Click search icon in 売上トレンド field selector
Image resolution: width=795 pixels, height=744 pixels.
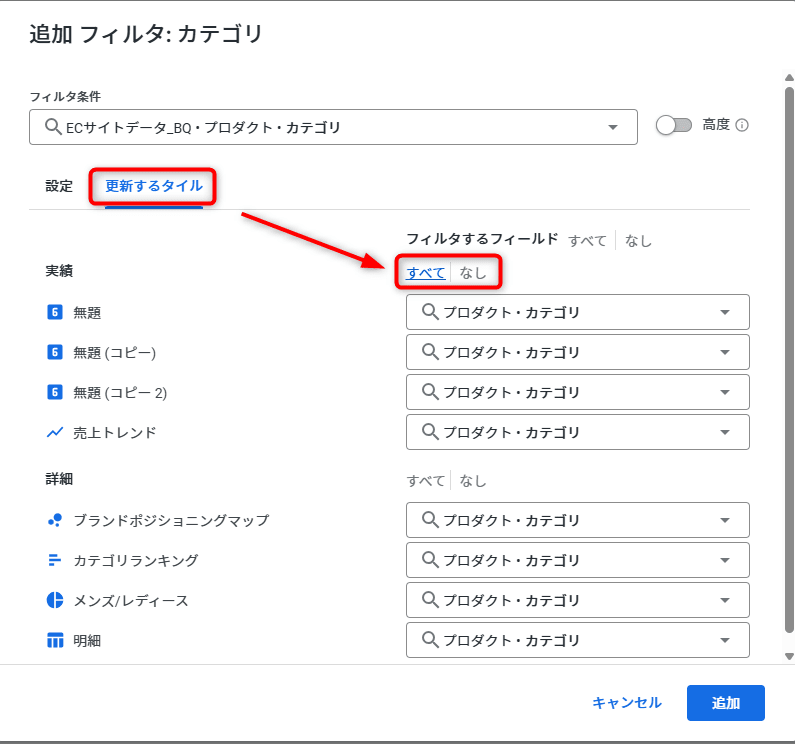tap(430, 432)
